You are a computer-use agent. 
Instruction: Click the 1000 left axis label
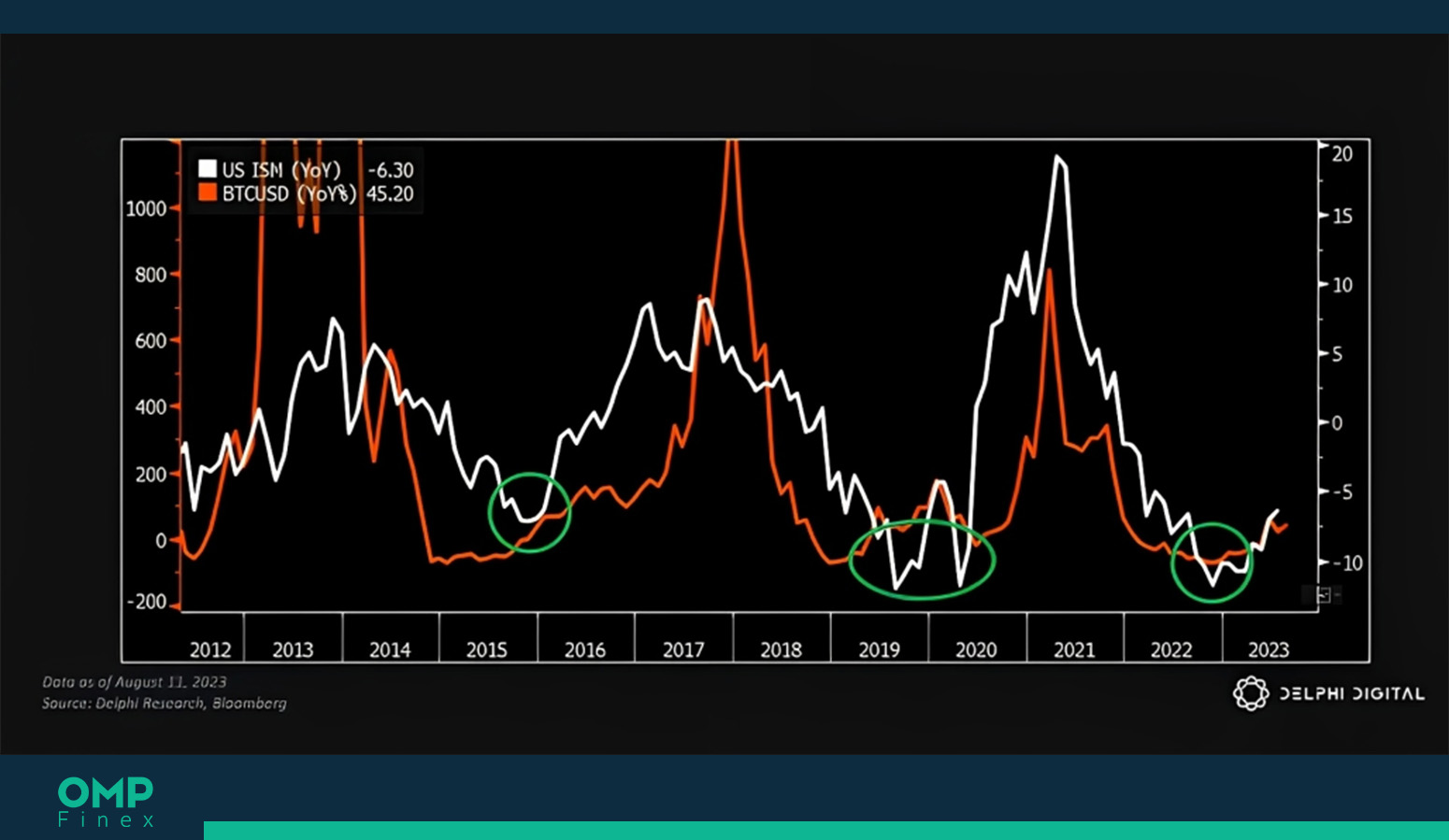146,208
